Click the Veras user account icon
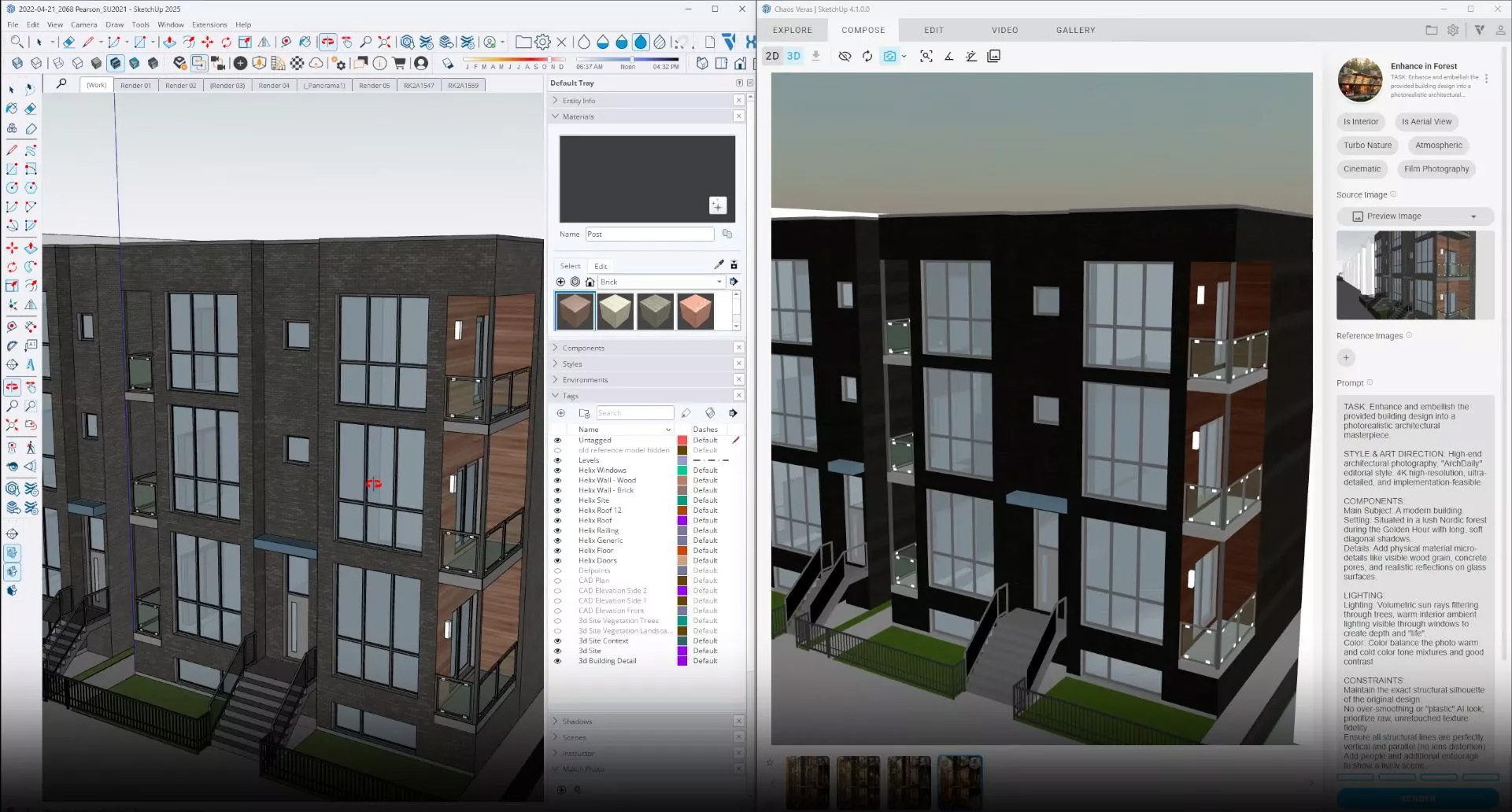The height and width of the screenshot is (812, 1512). point(1501,30)
